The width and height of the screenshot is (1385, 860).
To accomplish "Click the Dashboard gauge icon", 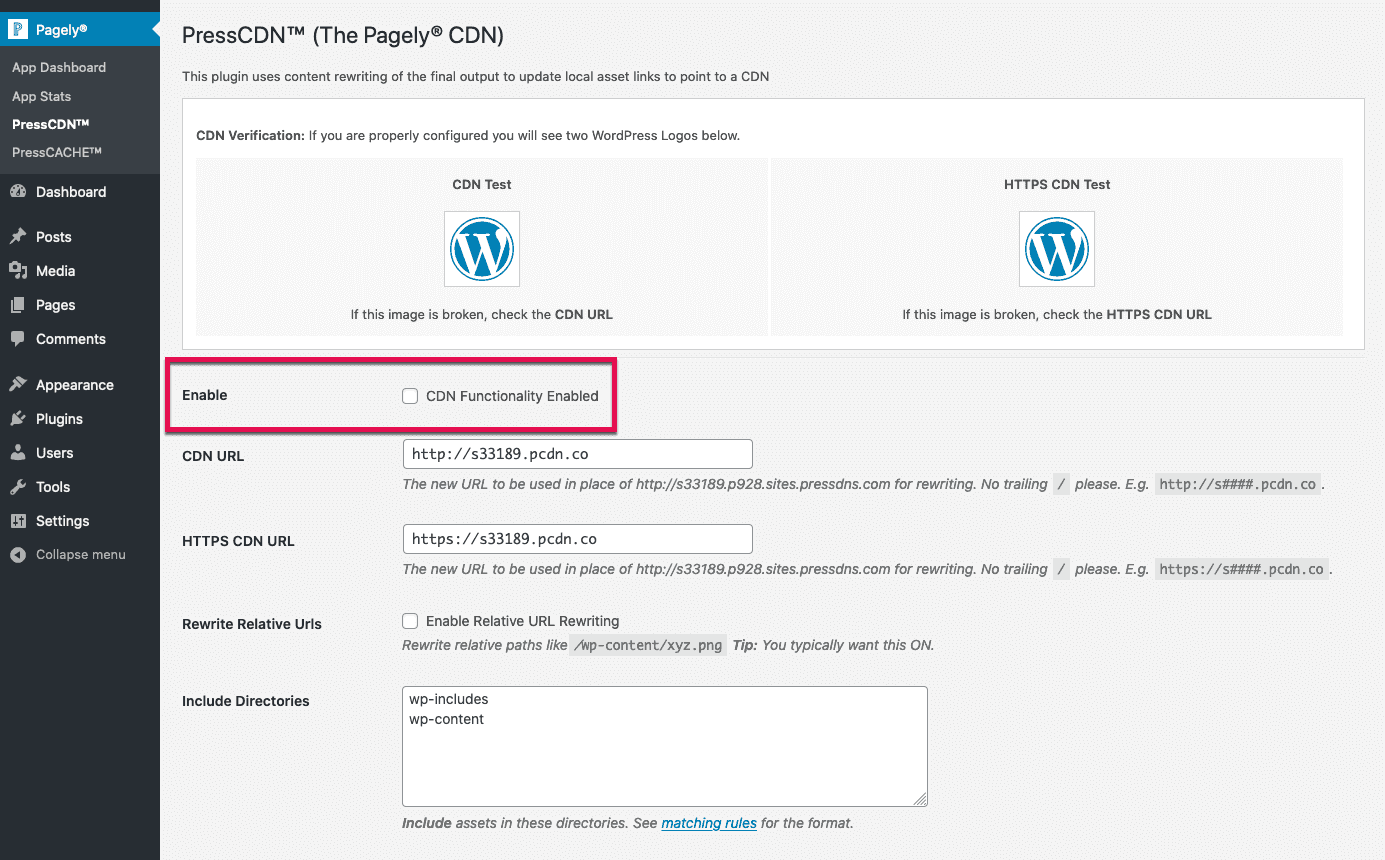I will pos(18,192).
